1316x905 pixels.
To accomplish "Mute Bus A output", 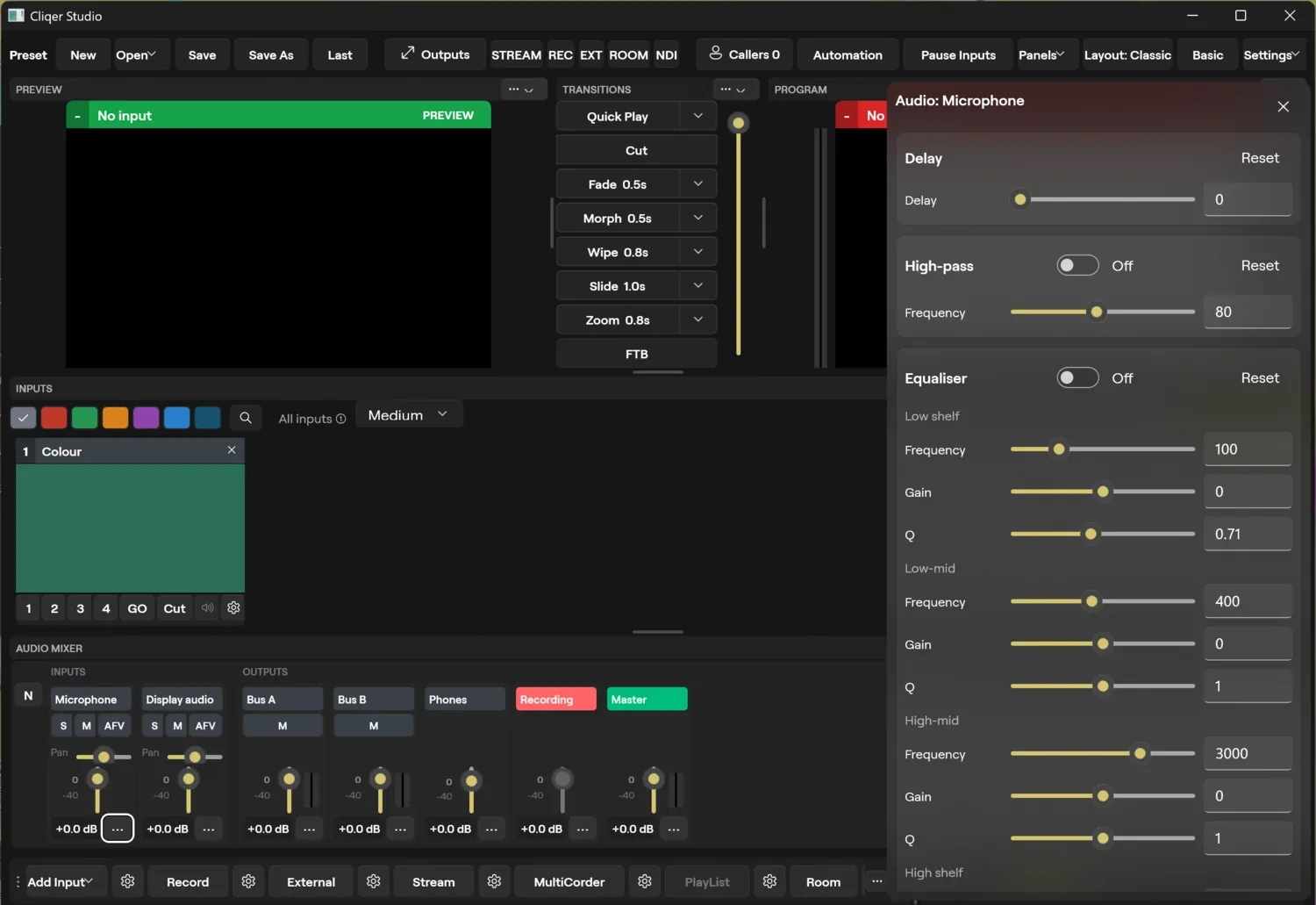I will (x=283, y=726).
